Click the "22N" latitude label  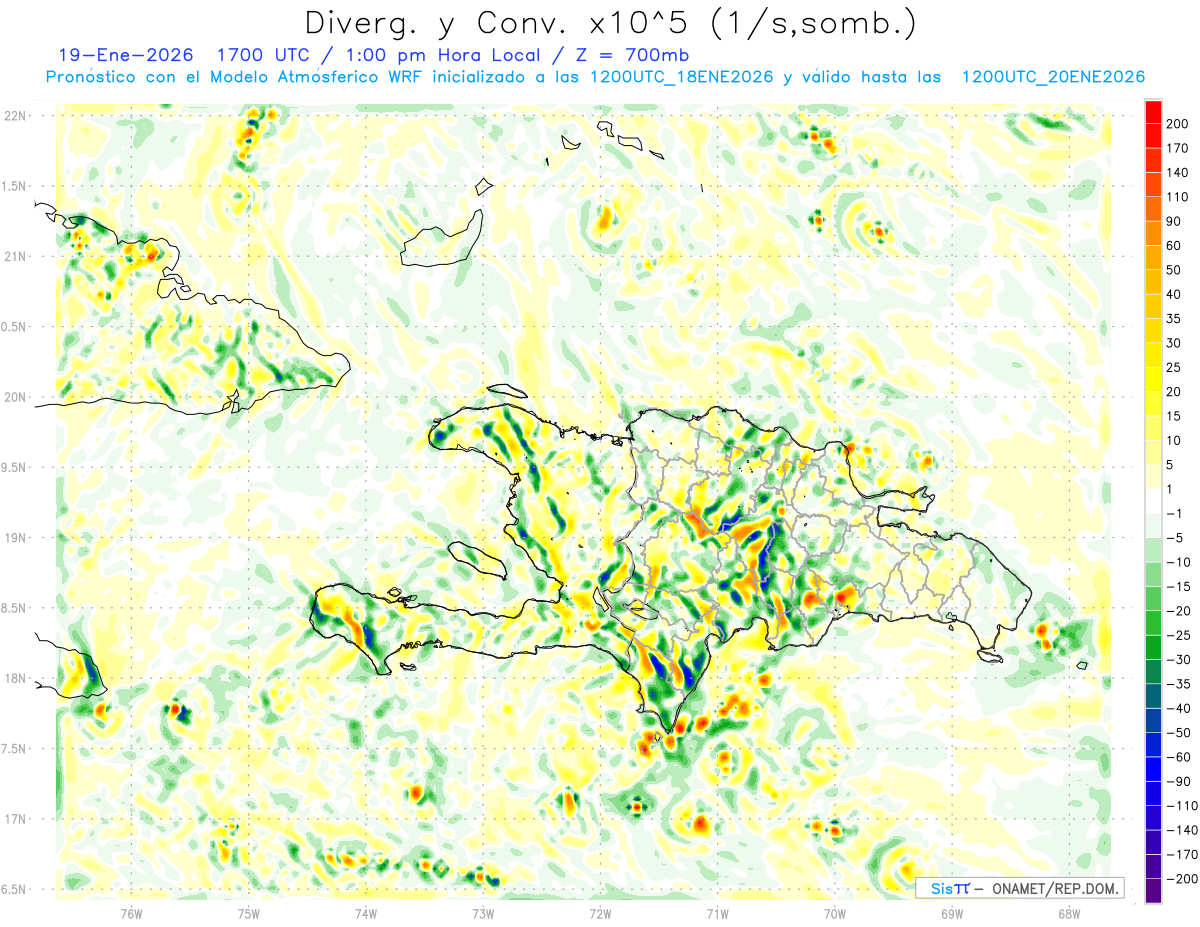click(14, 116)
